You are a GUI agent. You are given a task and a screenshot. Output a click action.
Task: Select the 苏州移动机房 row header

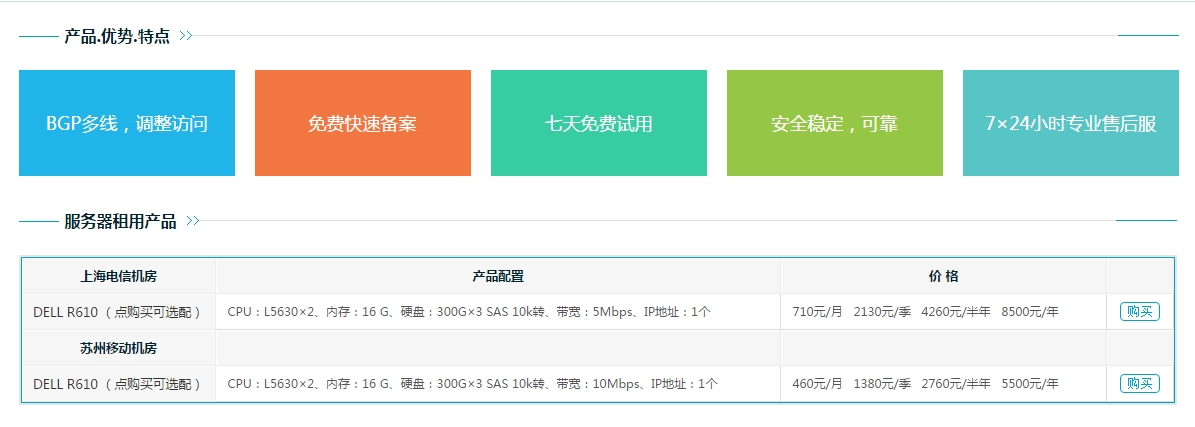119,348
